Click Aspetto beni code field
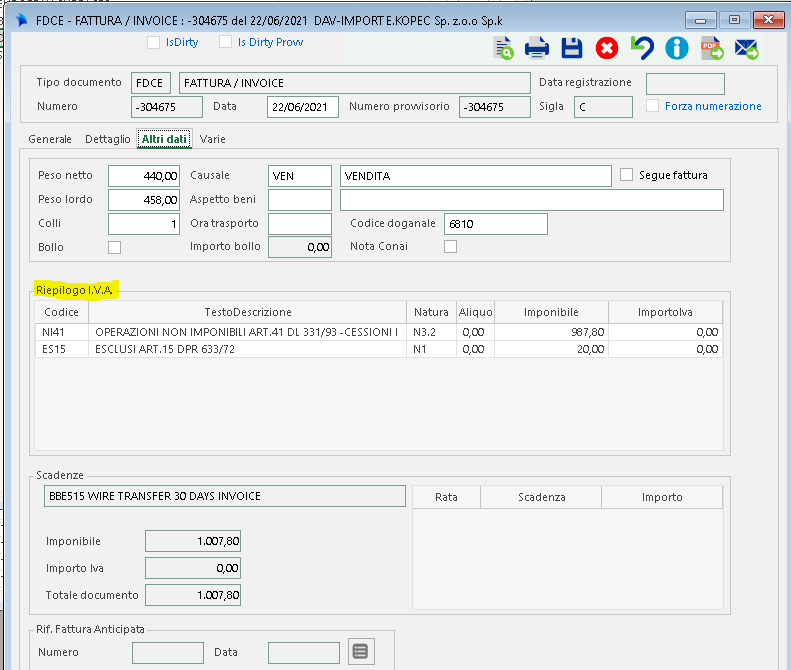 [x=300, y=200]
